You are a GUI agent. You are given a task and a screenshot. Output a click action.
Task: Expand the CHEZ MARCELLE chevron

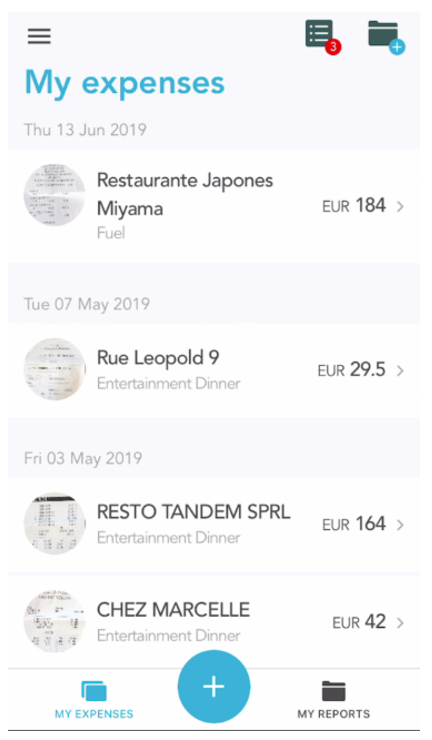tap(400, 622)
